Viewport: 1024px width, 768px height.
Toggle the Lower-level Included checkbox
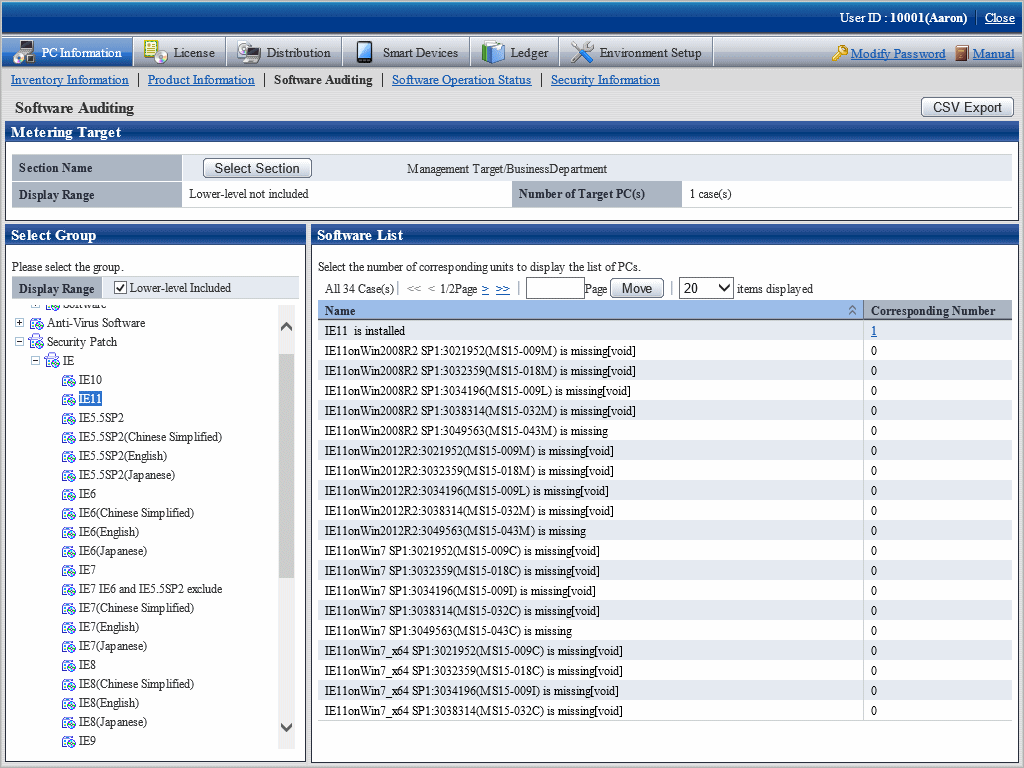pyautogui.click(x=120, y=287)
